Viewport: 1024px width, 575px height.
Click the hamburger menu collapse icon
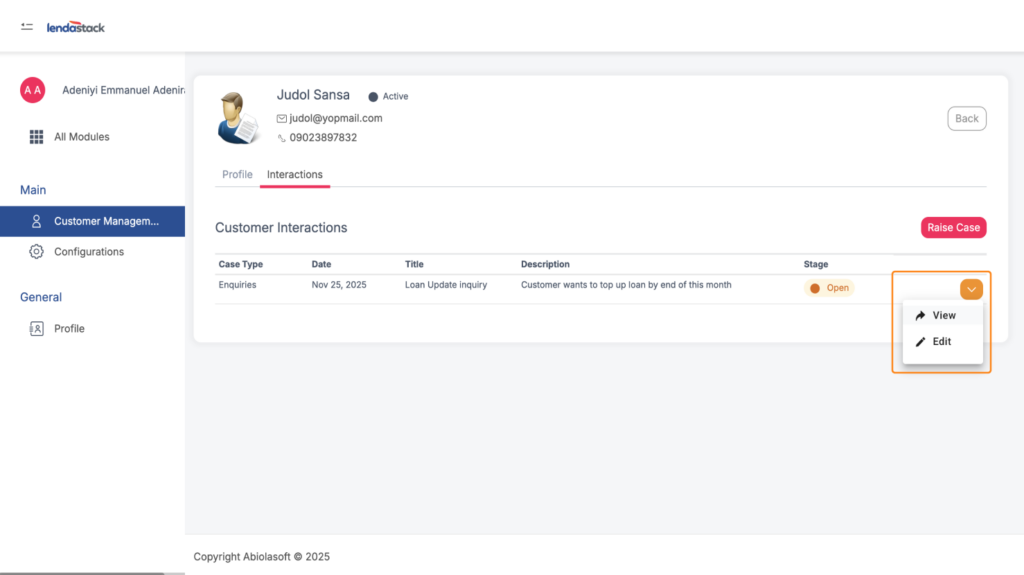coord(27,26)
